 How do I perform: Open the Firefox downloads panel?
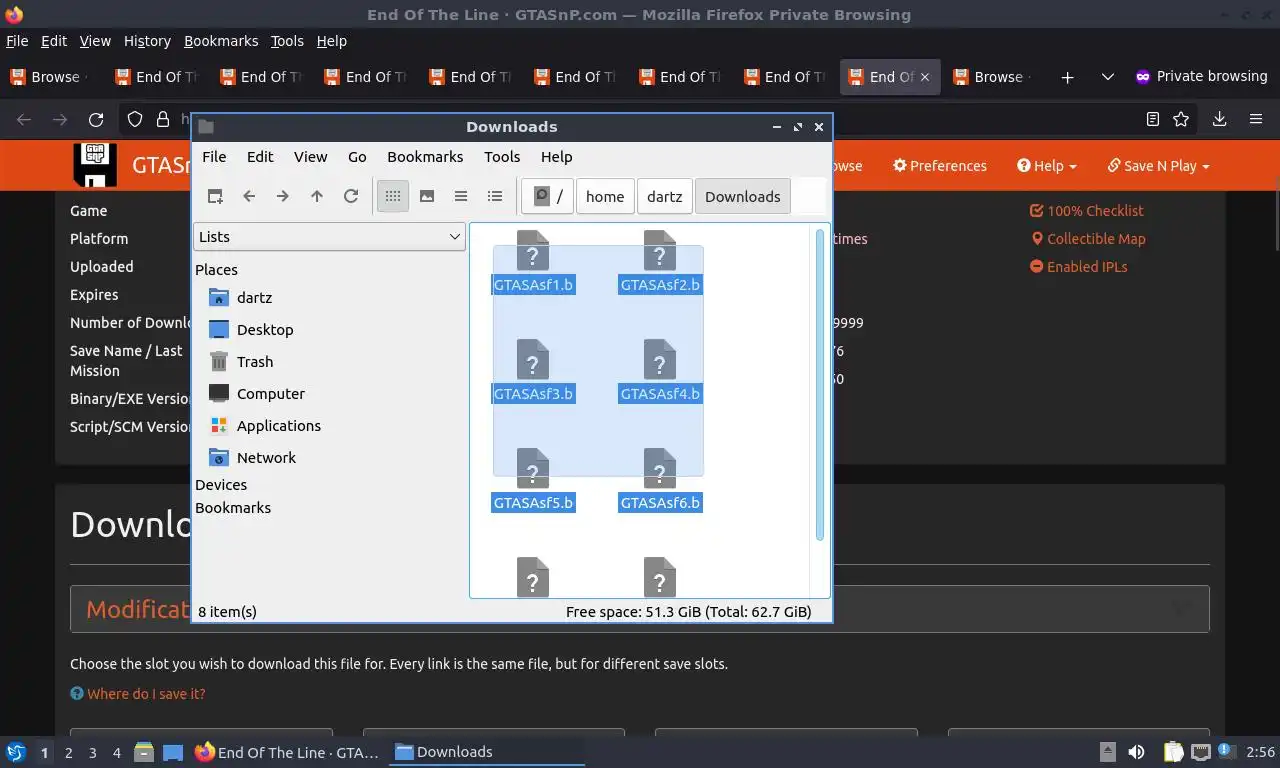point(1219,119)
